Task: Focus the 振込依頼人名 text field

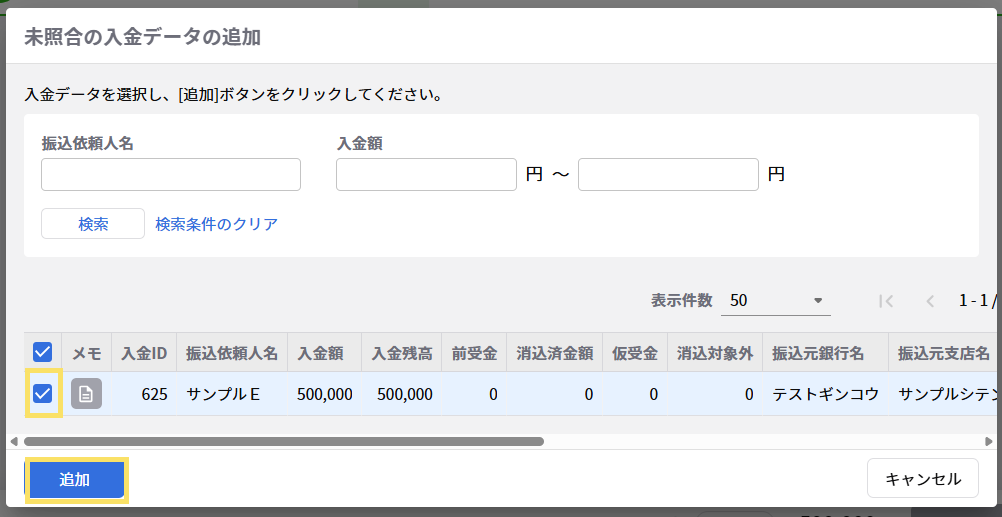Action: [x=171, y=174]
